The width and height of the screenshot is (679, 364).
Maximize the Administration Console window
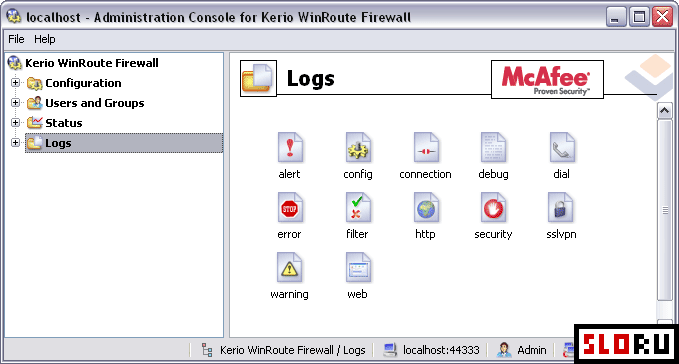tap(639, 17)
